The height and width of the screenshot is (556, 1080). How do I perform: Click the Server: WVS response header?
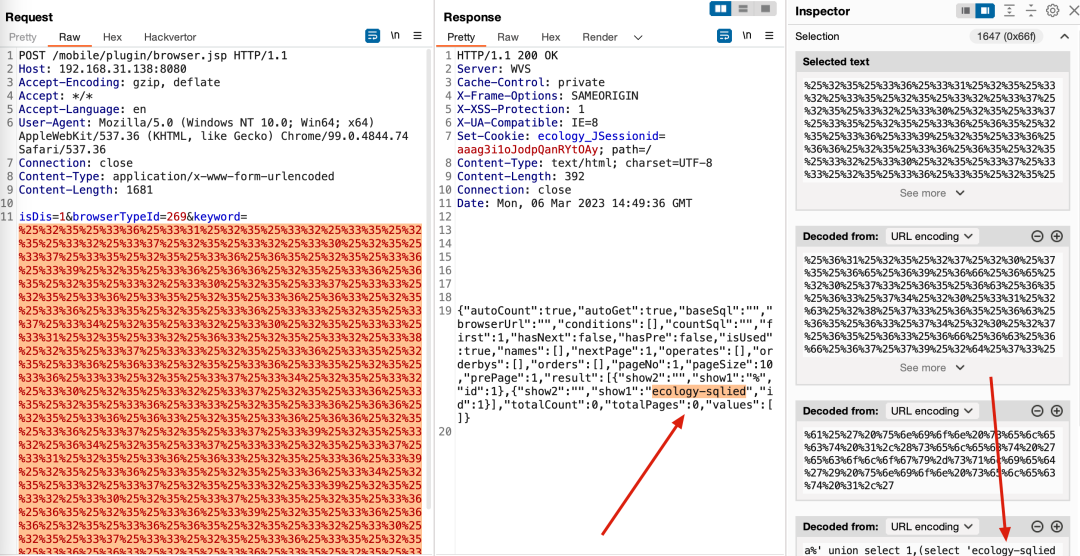pyautogui.click(x=494, y=69)
